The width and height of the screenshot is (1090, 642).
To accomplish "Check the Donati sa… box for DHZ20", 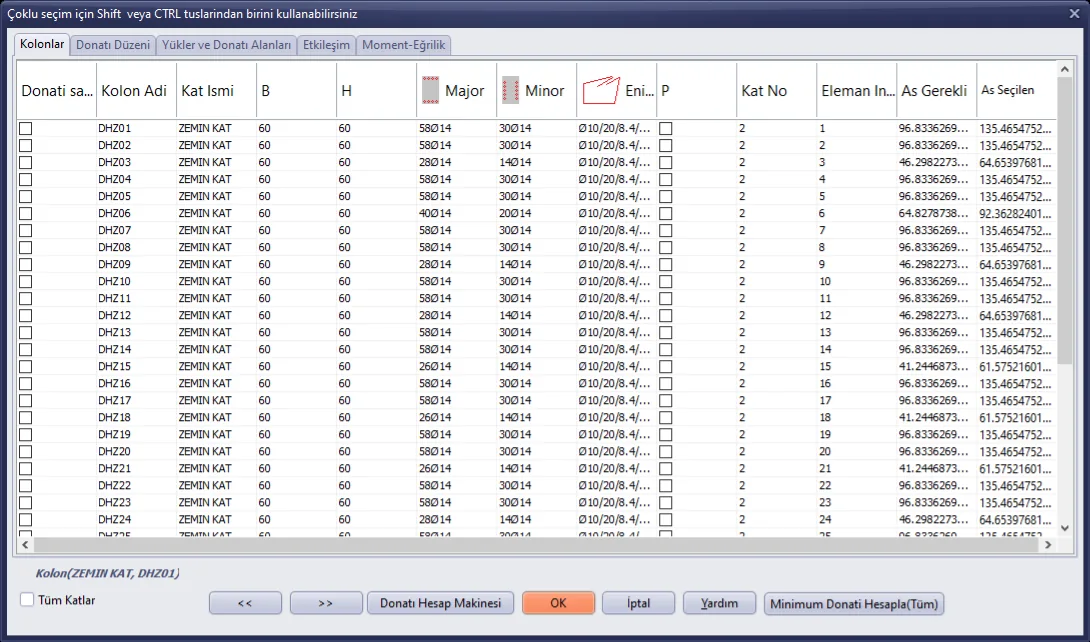I will 26,452.
